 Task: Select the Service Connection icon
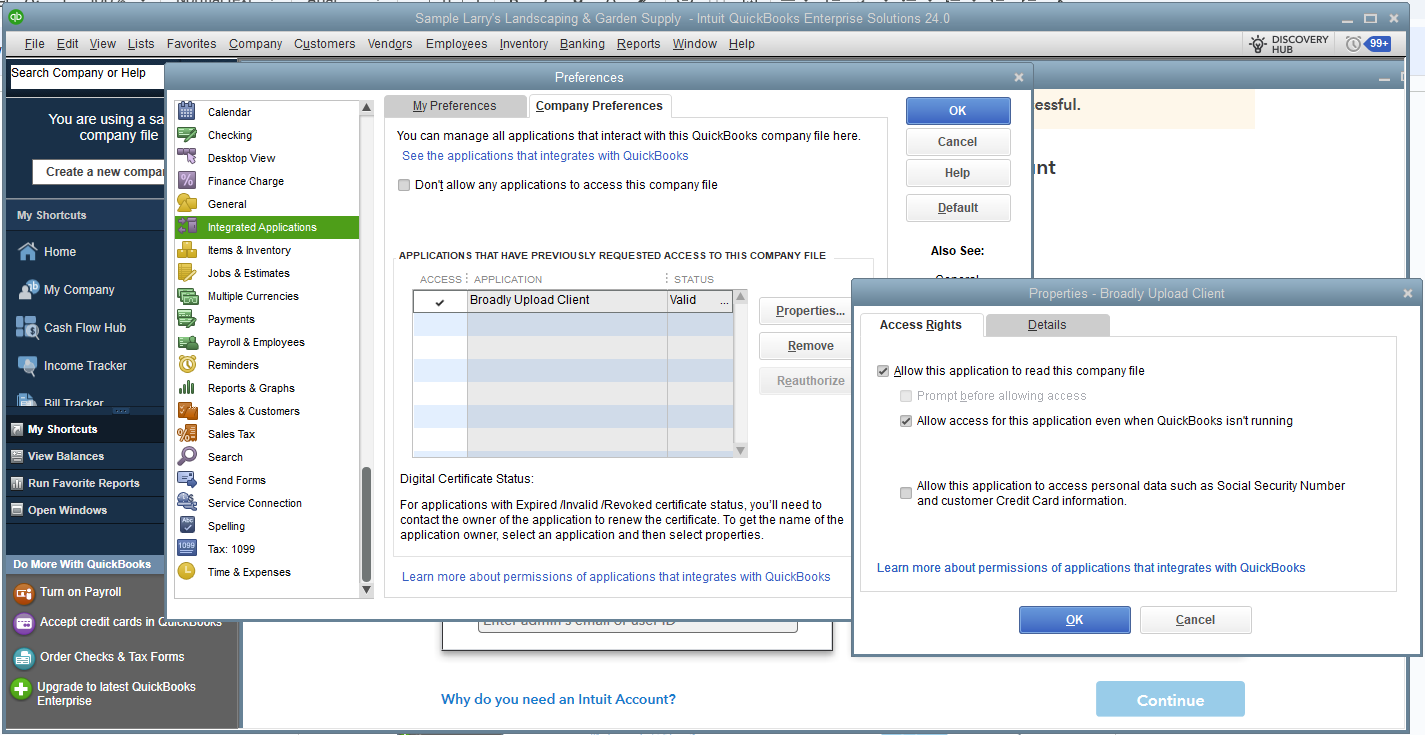click(187, 503)
